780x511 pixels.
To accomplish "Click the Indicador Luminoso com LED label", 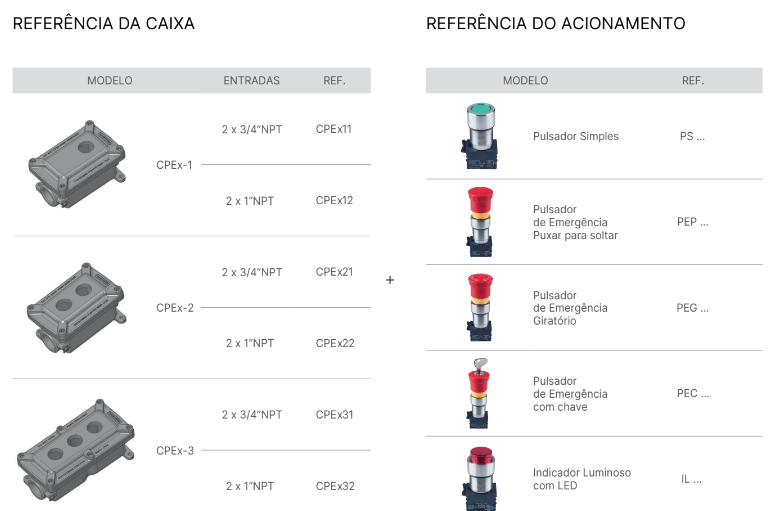I will (582, 479).
